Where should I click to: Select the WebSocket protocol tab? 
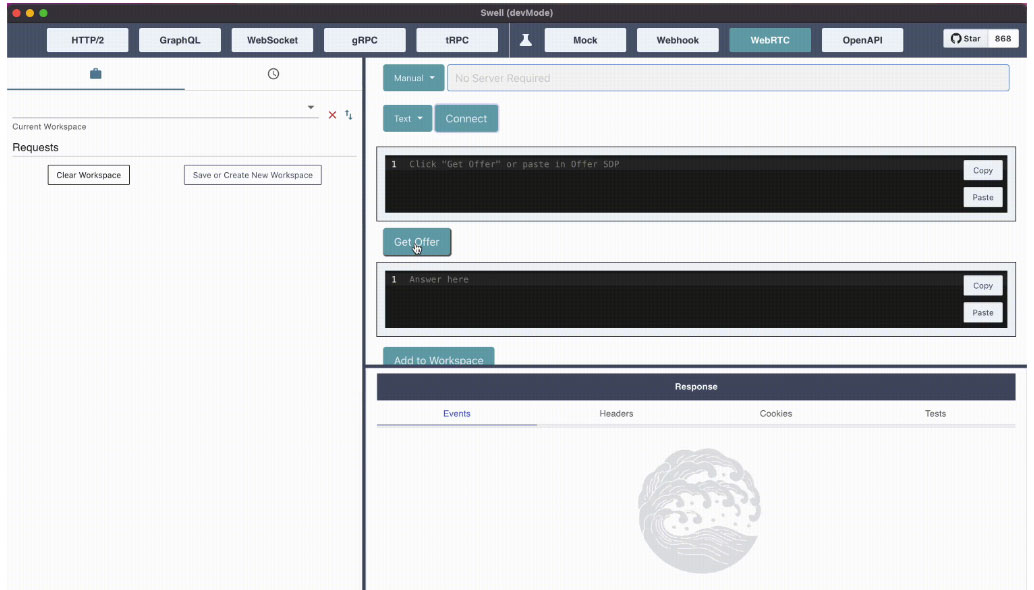click(x=272, y=40)
